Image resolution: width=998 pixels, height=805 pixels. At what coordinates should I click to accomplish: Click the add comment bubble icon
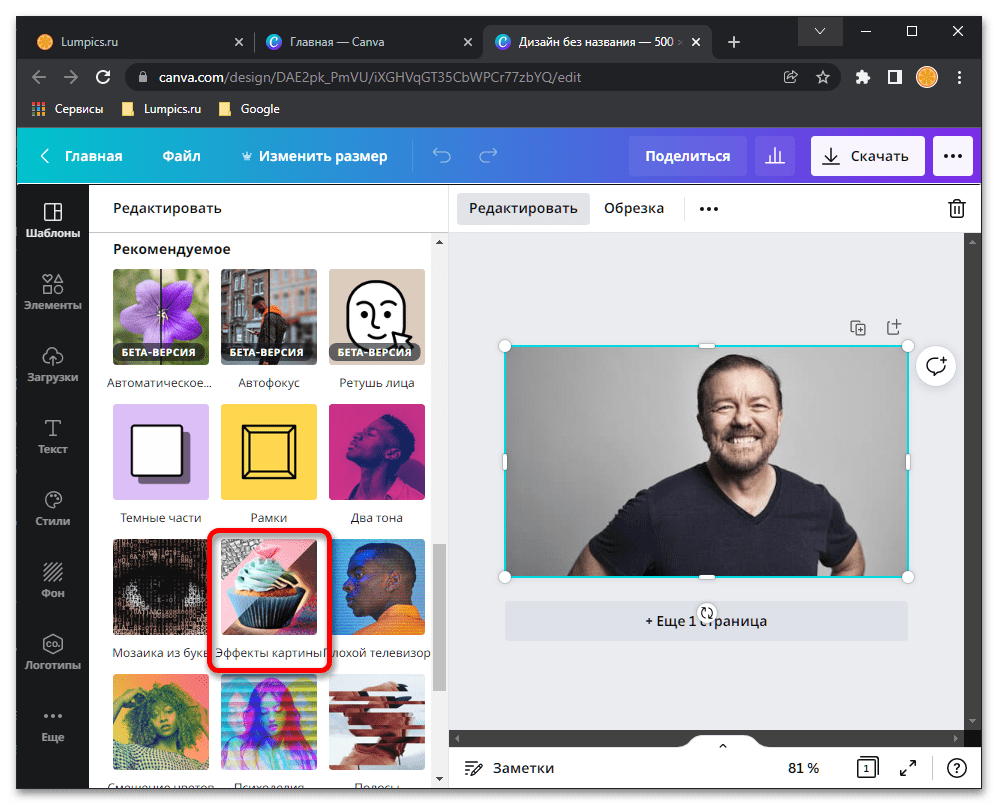(936, 366)
